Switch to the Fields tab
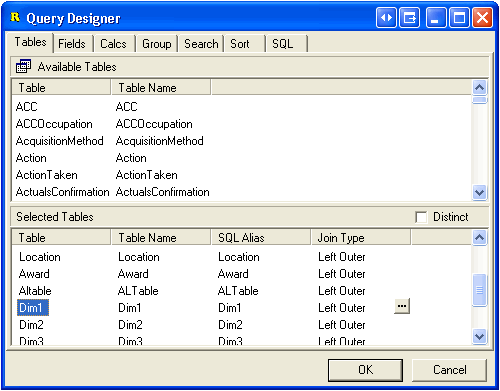The image size is (500, 391). tap(72, 44)
